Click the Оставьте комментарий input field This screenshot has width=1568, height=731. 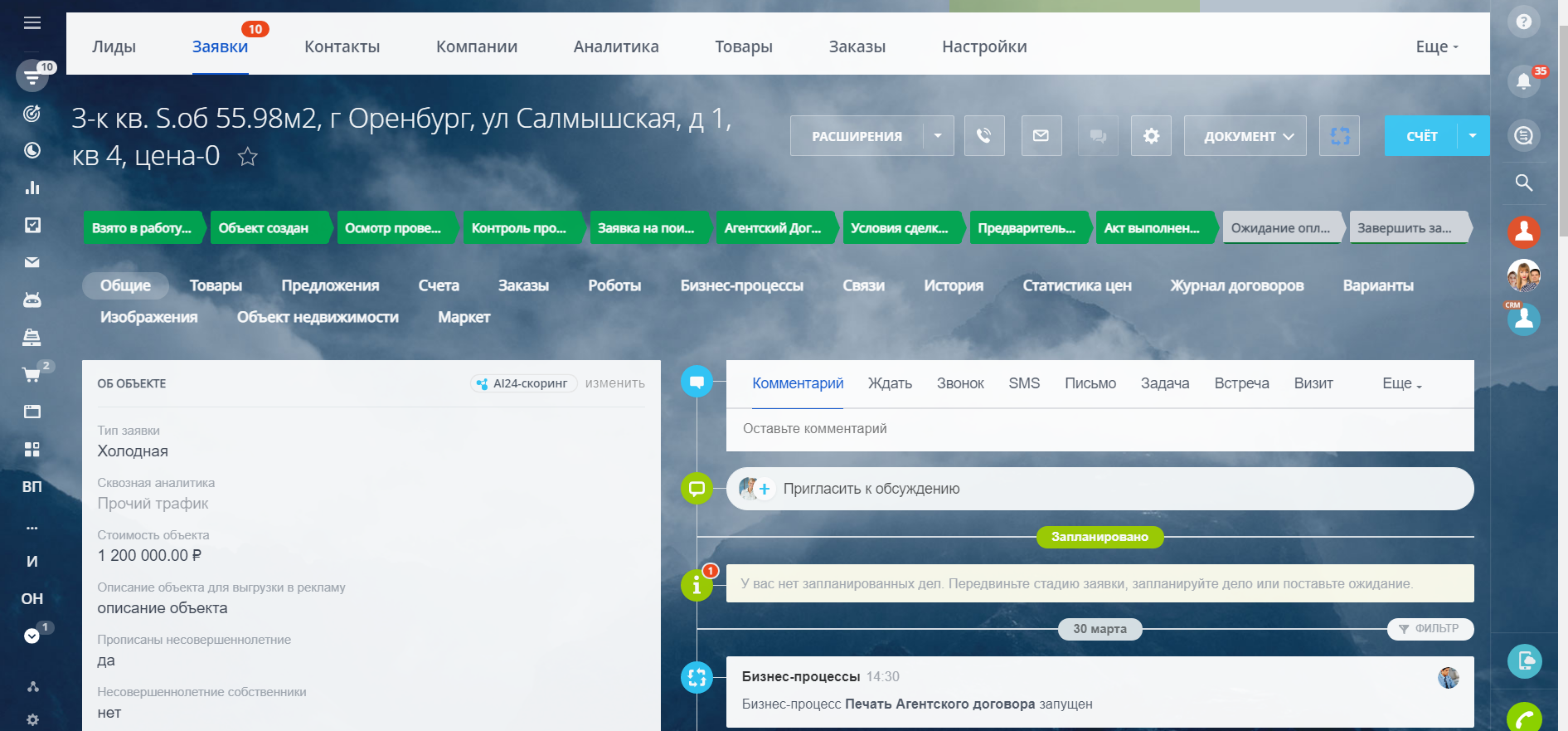[1099, 429]
